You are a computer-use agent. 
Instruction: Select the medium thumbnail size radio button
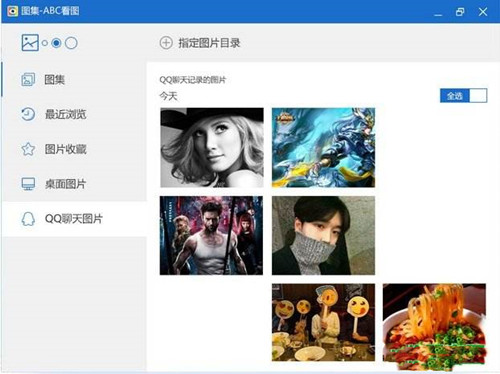coord(56,43)
